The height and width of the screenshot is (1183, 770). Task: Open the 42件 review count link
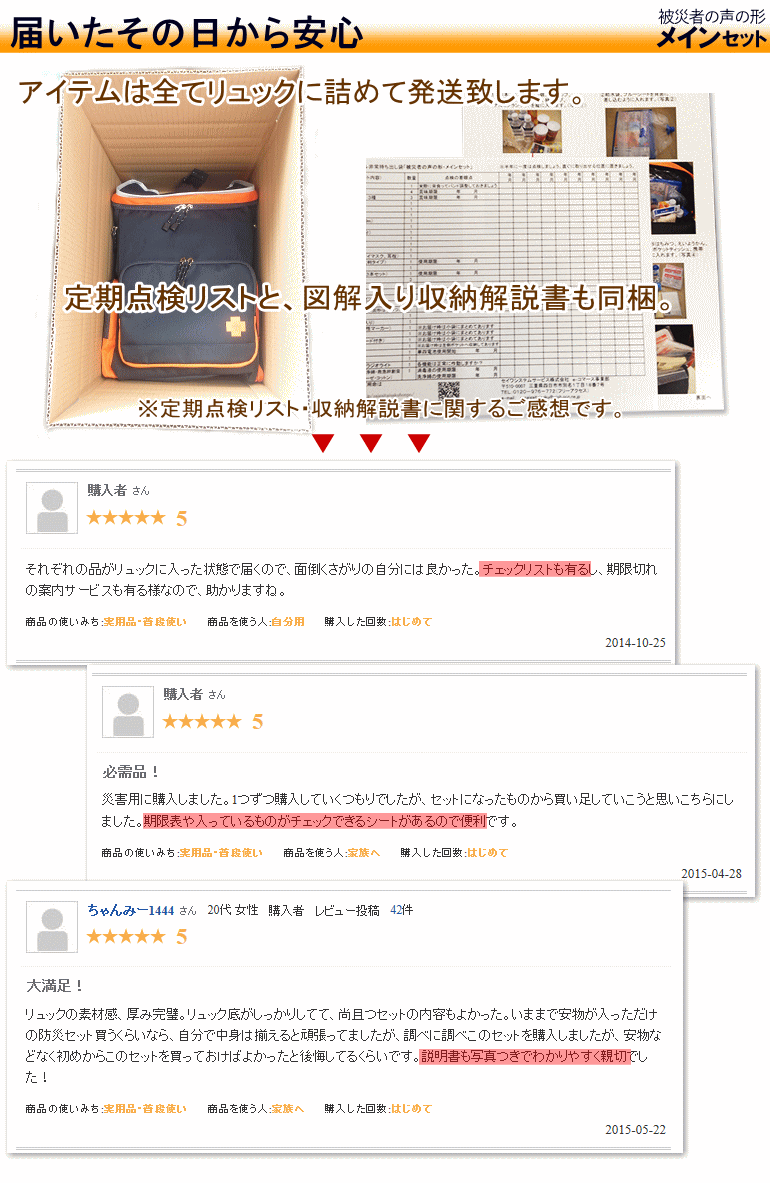(401, 910)
